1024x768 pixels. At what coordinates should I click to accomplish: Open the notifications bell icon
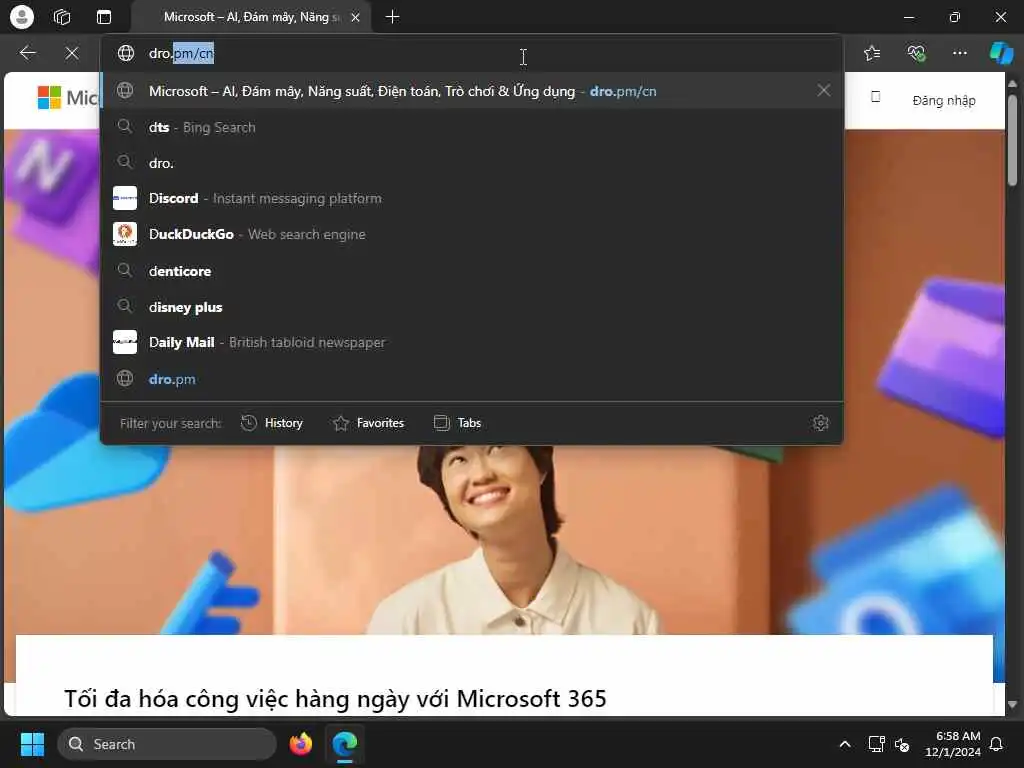coord(997,744)
